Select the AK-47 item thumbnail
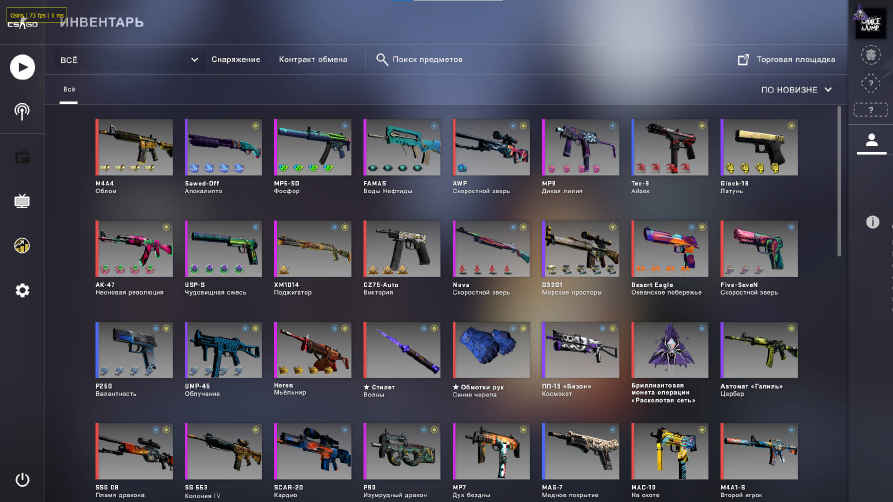Viewport: 893px width, 502px height. pos(134,248)
